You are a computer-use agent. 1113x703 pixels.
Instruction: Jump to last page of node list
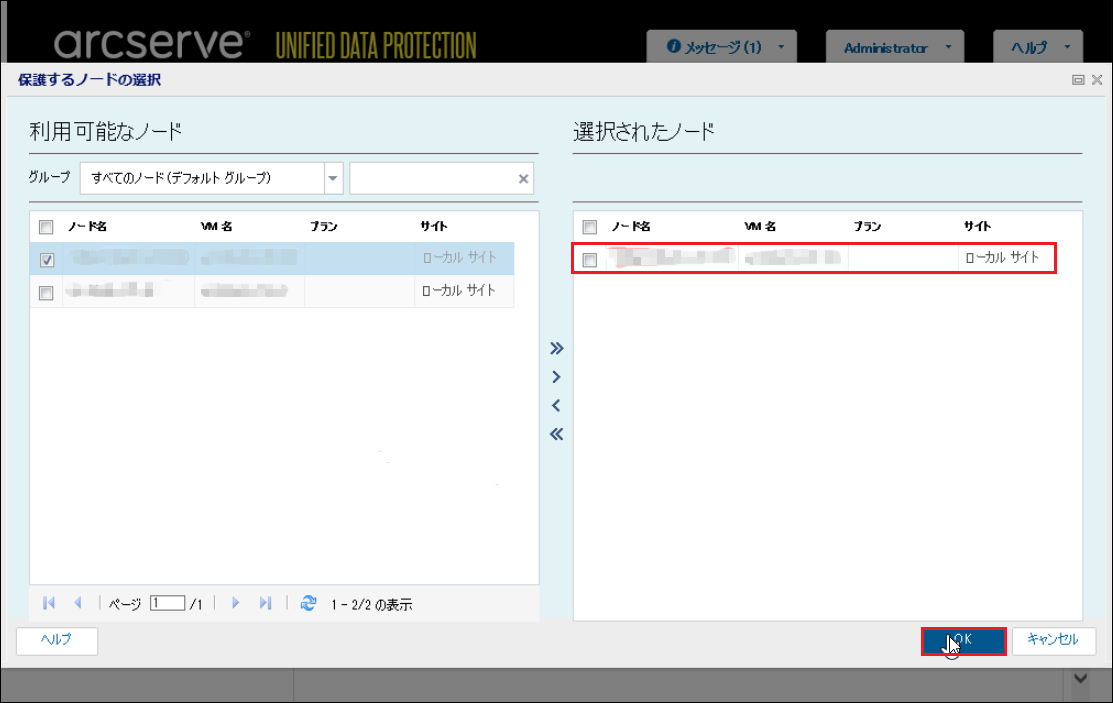tap(265, 603)
